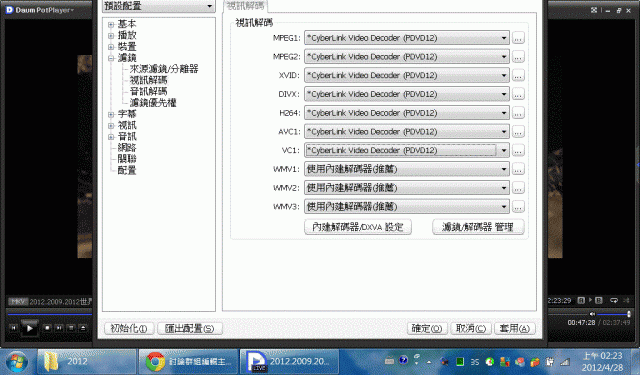Open the AVC1 decoder dropdown
Screen dimensions: 640x375
407,132
